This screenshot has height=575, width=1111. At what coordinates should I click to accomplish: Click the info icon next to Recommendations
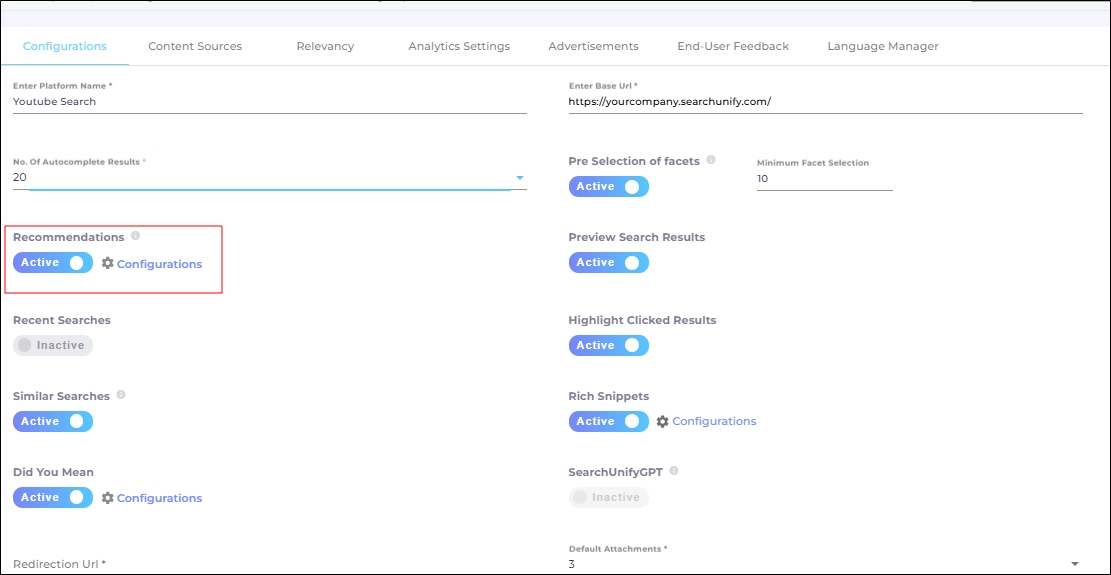point(135,237)
